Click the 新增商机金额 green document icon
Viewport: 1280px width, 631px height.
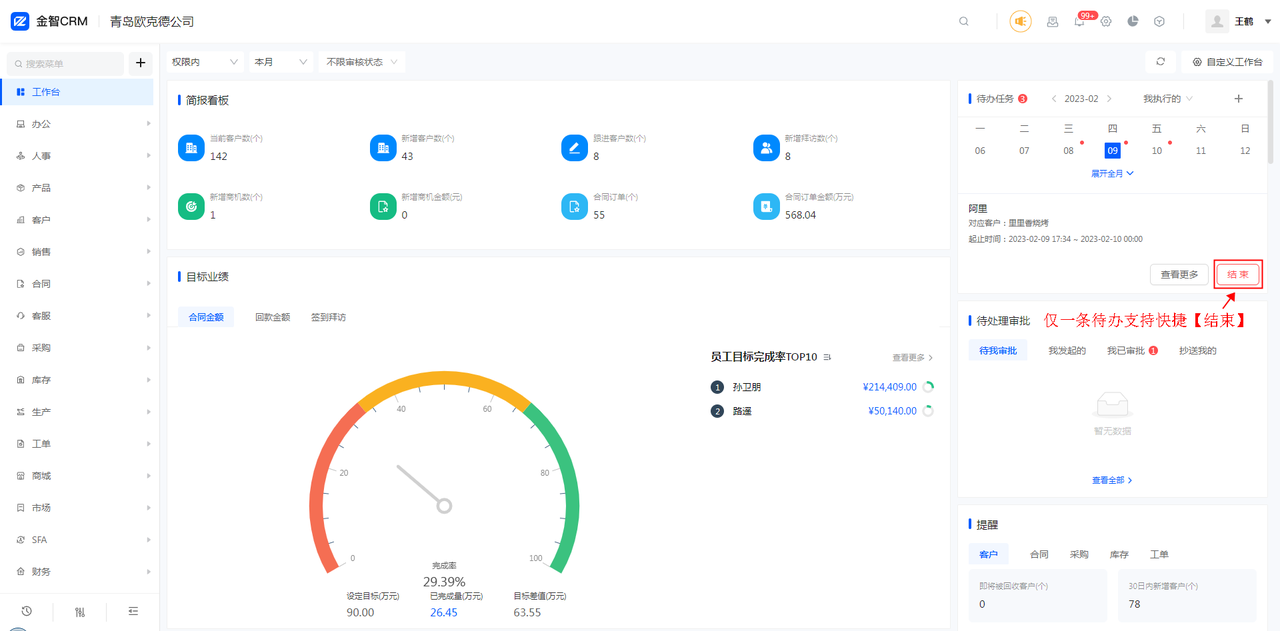pos(382,206)
